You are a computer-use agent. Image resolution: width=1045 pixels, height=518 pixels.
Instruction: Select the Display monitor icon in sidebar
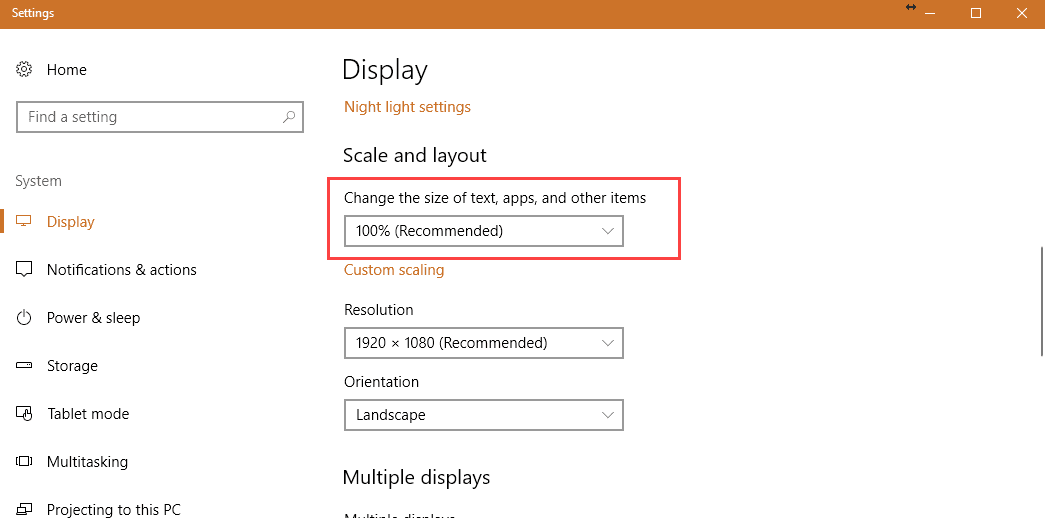(24, 221)
